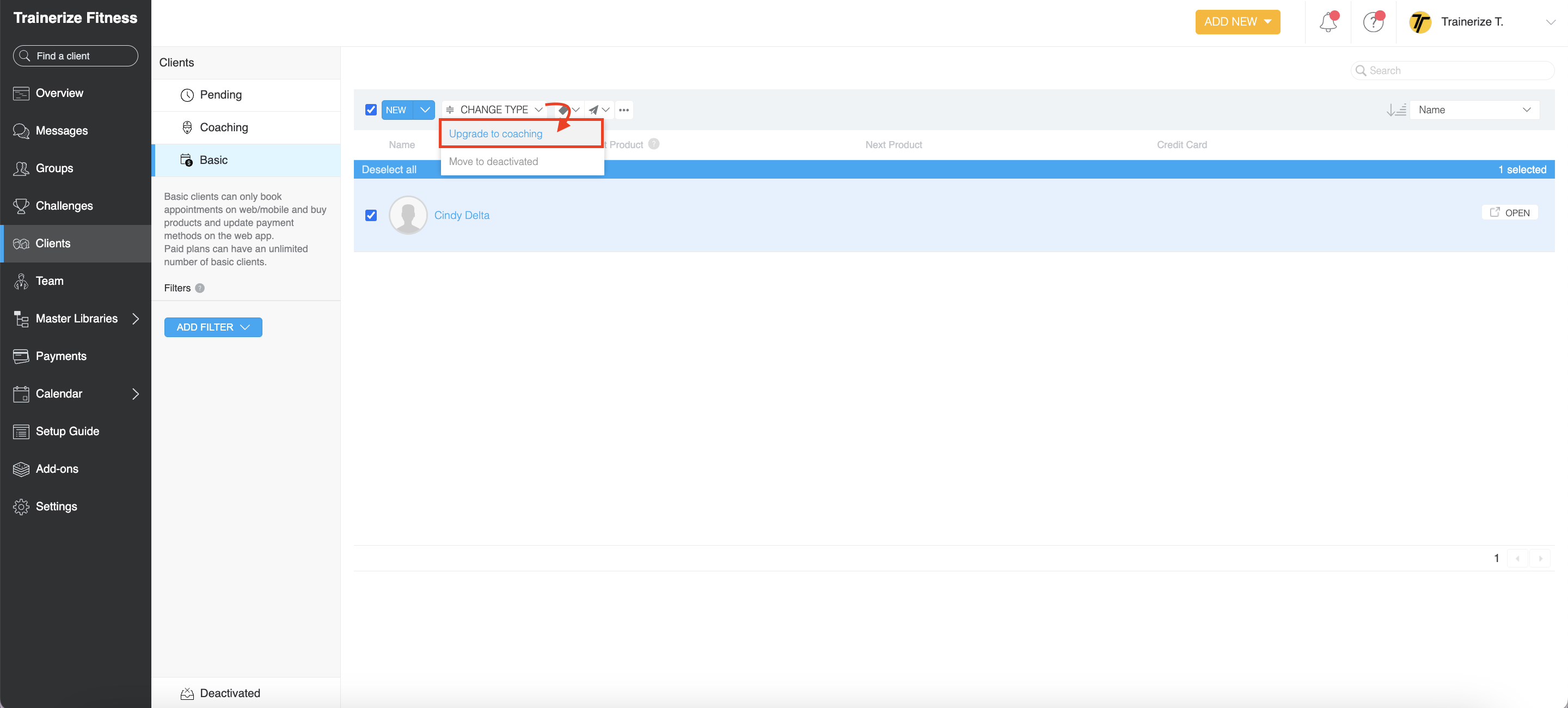This screenshot has height=708, width=1568.
Task: Go to Payments page
Action: coord(76,356)
